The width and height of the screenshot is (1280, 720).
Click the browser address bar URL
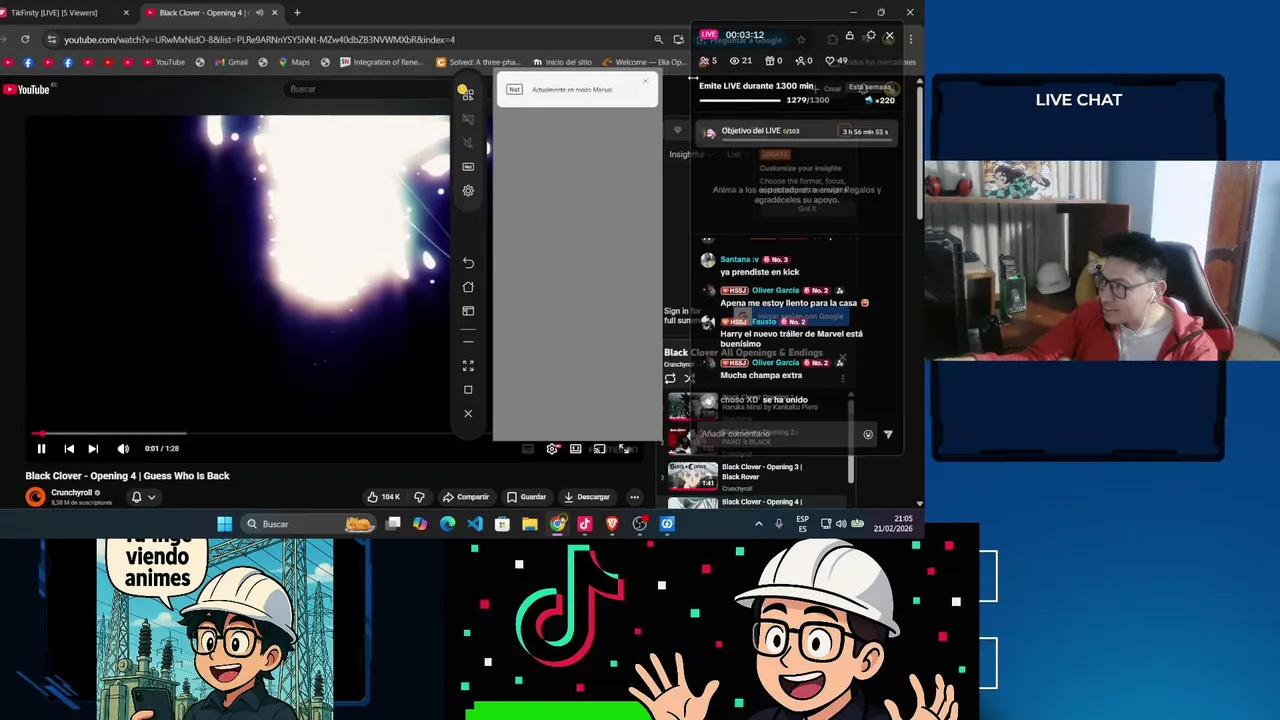click(259, 40)
